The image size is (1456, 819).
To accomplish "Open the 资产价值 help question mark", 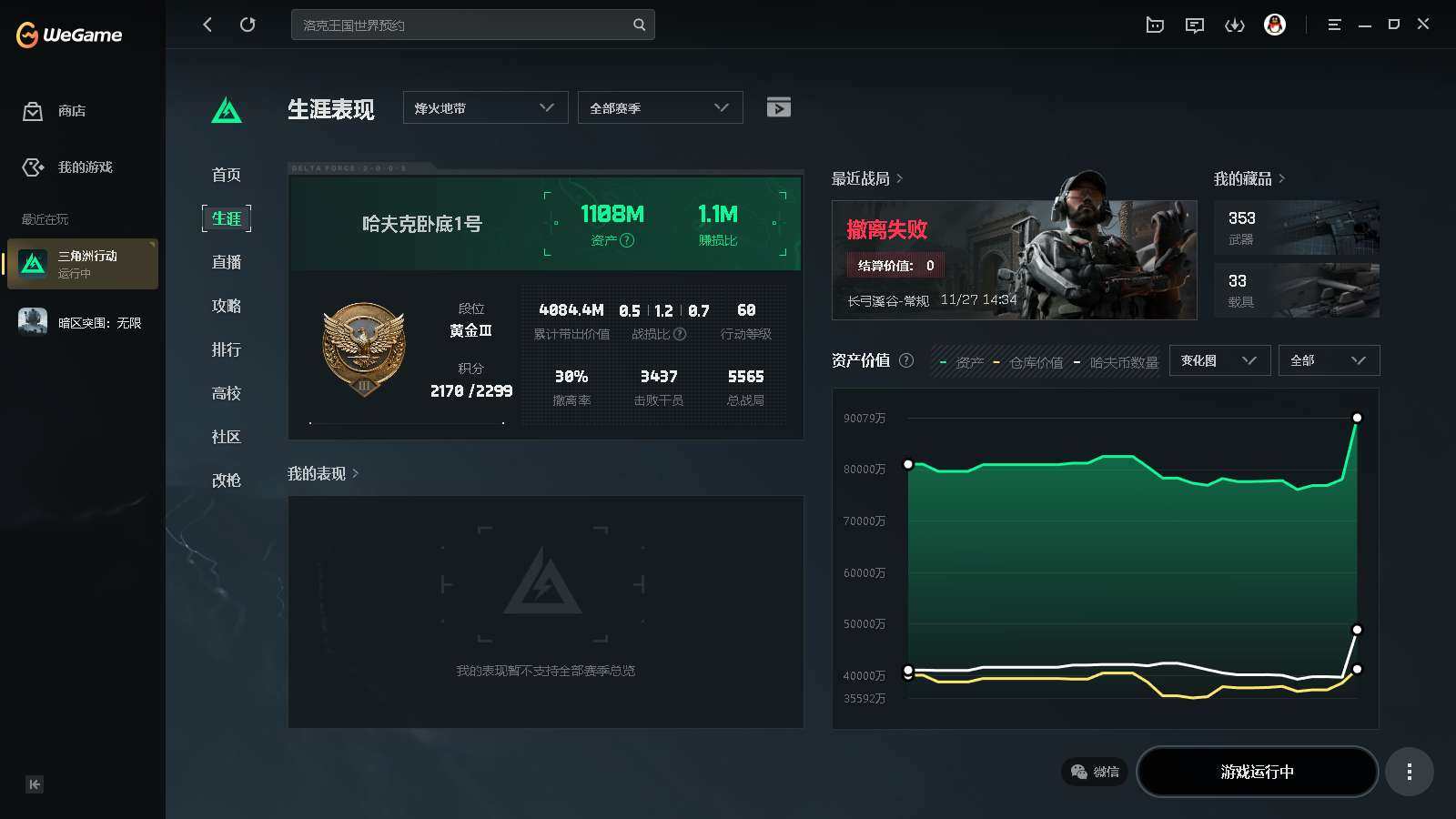I will (x=906, y=360).
